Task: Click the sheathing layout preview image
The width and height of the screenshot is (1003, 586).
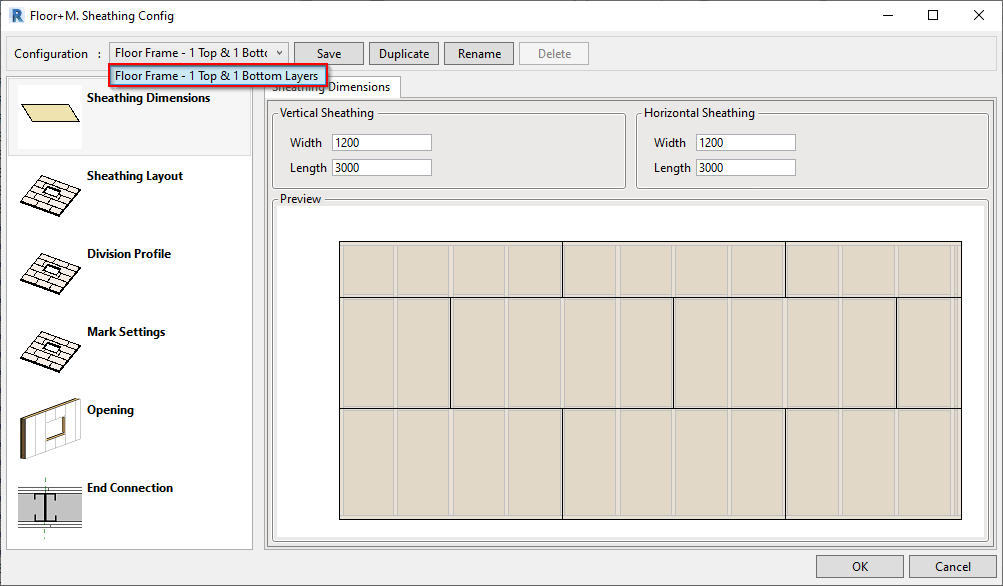Action: click(x=650, y=380)
